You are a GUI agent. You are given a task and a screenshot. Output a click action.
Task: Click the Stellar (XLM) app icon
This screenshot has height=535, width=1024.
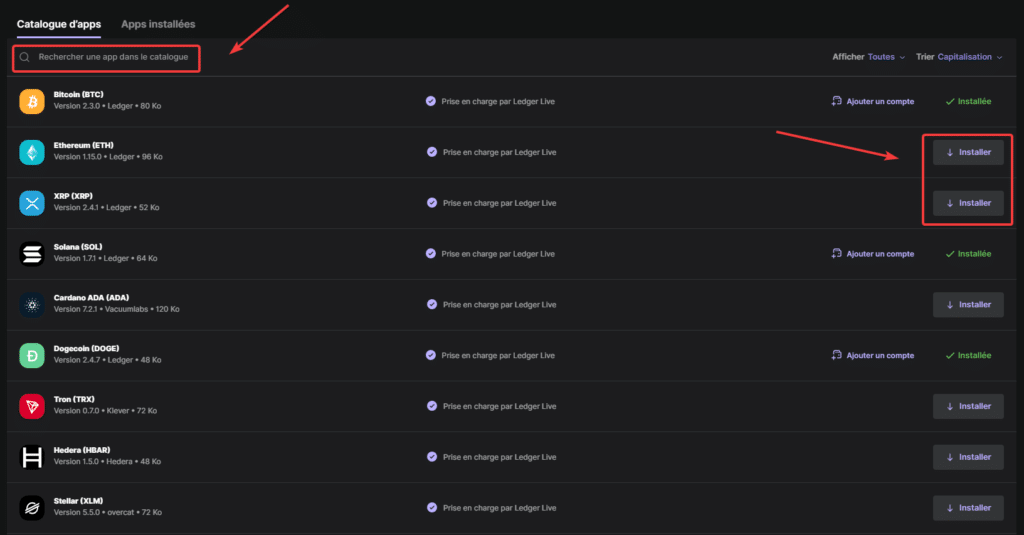click(x=32, y=508)
